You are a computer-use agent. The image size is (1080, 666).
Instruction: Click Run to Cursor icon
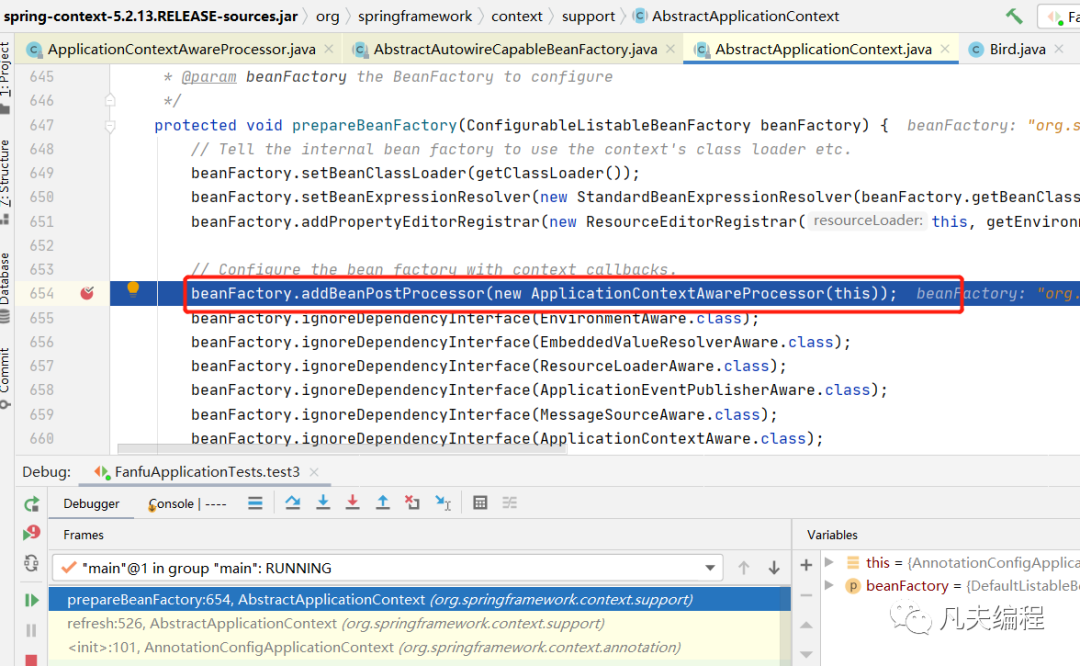pos(443,503)
